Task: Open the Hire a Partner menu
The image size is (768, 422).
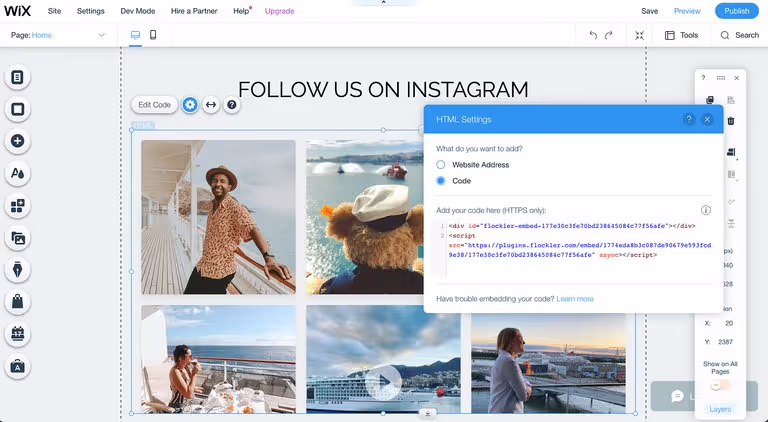Action: pyautogui.click(x=194, y=11)
